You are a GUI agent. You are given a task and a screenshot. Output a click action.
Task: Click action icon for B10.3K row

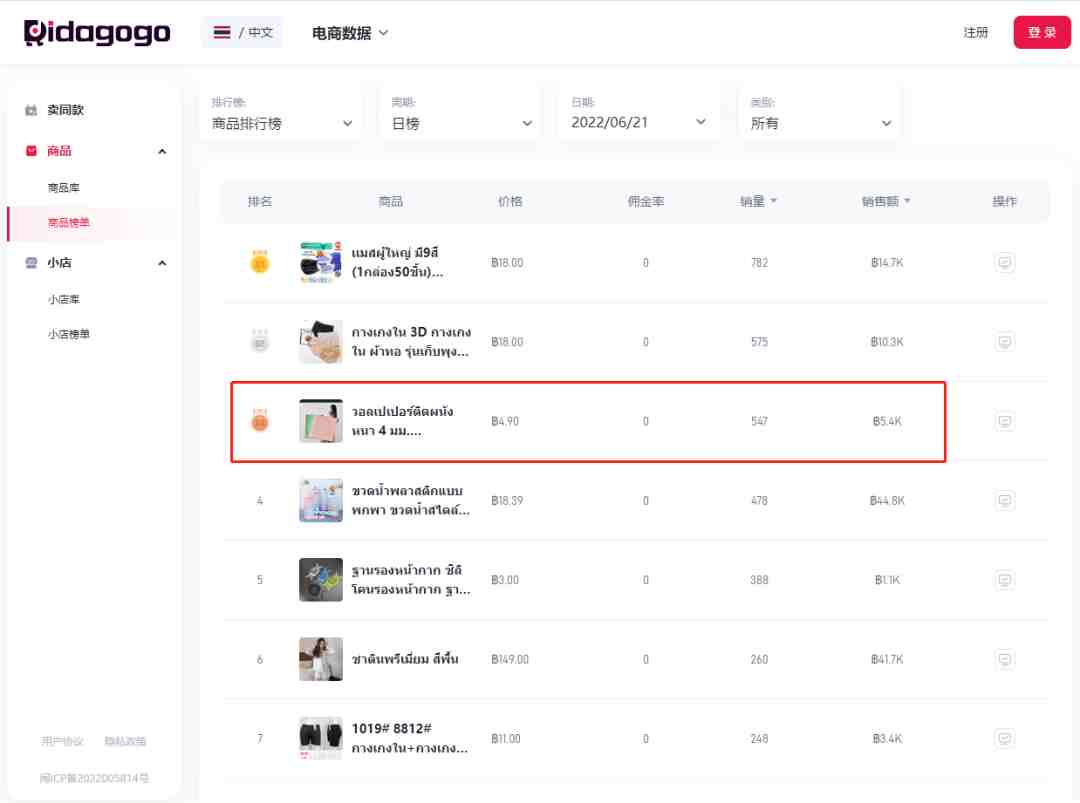click(1004, 342)
